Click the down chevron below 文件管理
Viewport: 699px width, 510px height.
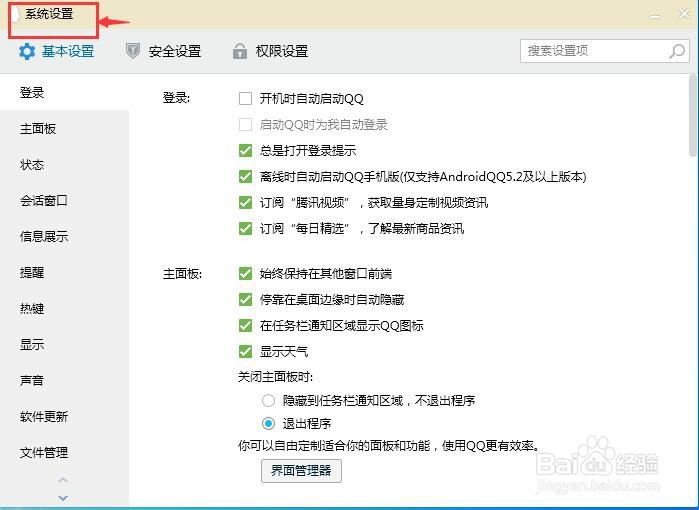pos(63,498)
